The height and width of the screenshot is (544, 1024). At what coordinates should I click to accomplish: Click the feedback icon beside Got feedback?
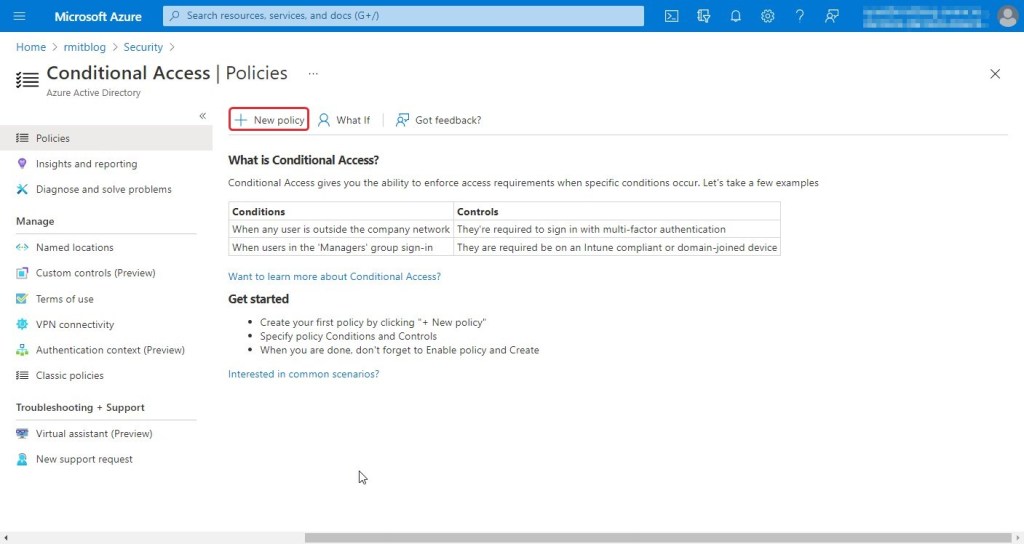[402, 120]
